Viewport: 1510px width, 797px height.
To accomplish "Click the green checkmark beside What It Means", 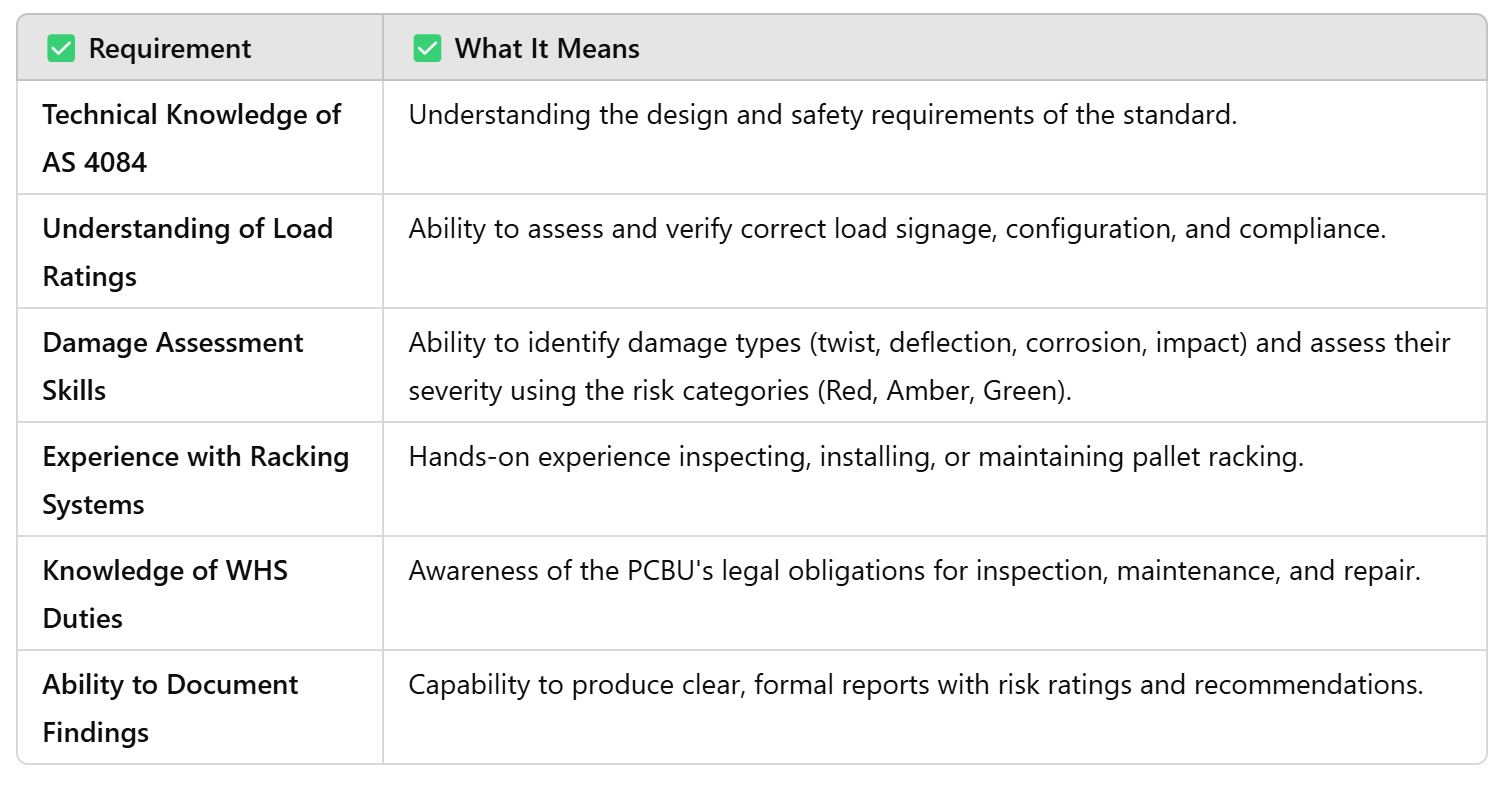I will [427, 48].
